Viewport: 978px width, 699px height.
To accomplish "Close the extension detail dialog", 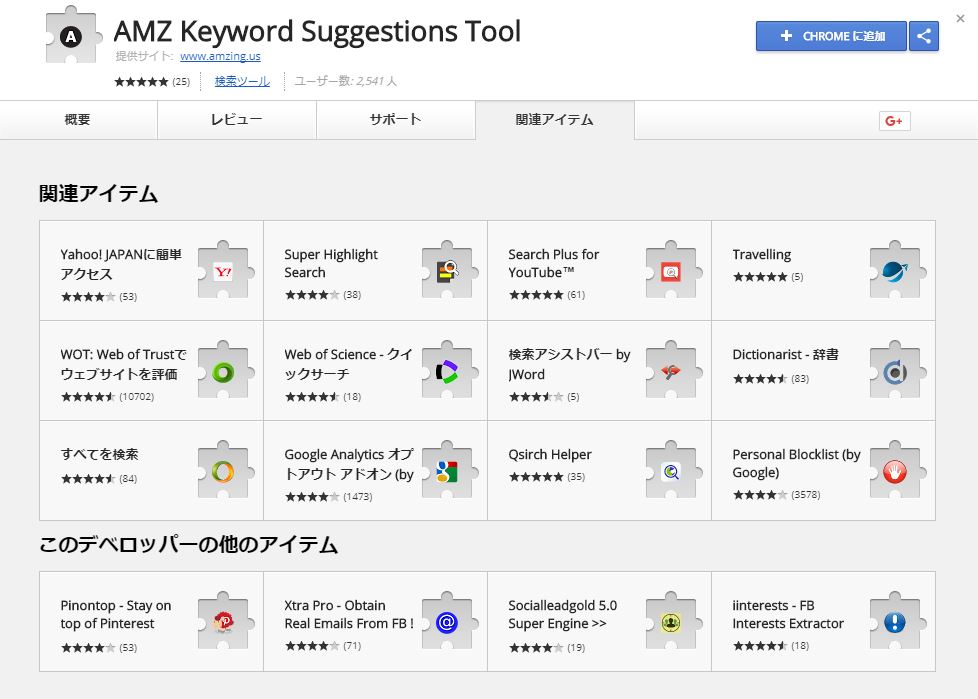I will pyautogui.click(x=961, y=19).
